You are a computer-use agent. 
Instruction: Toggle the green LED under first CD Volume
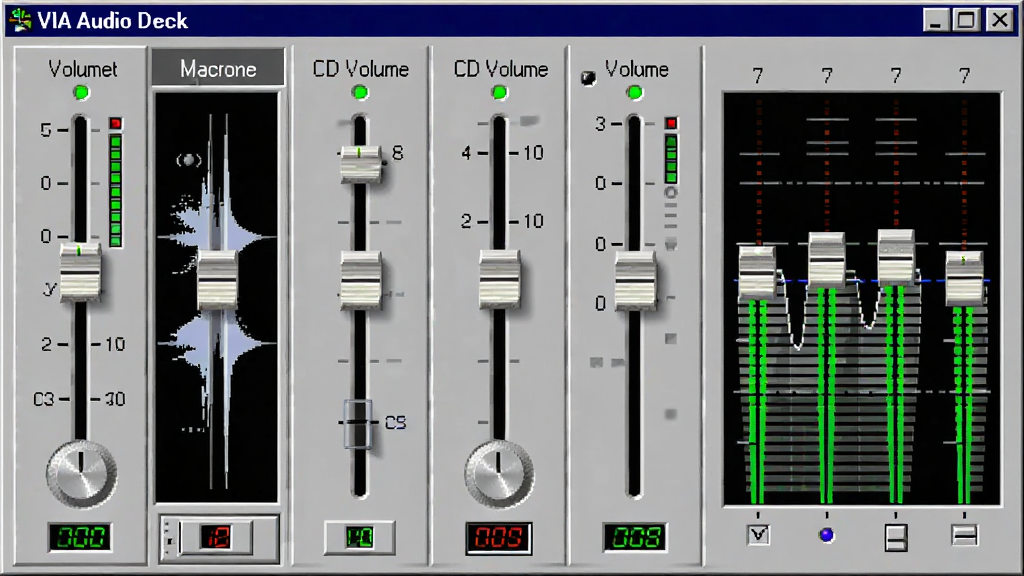(360, 93)
